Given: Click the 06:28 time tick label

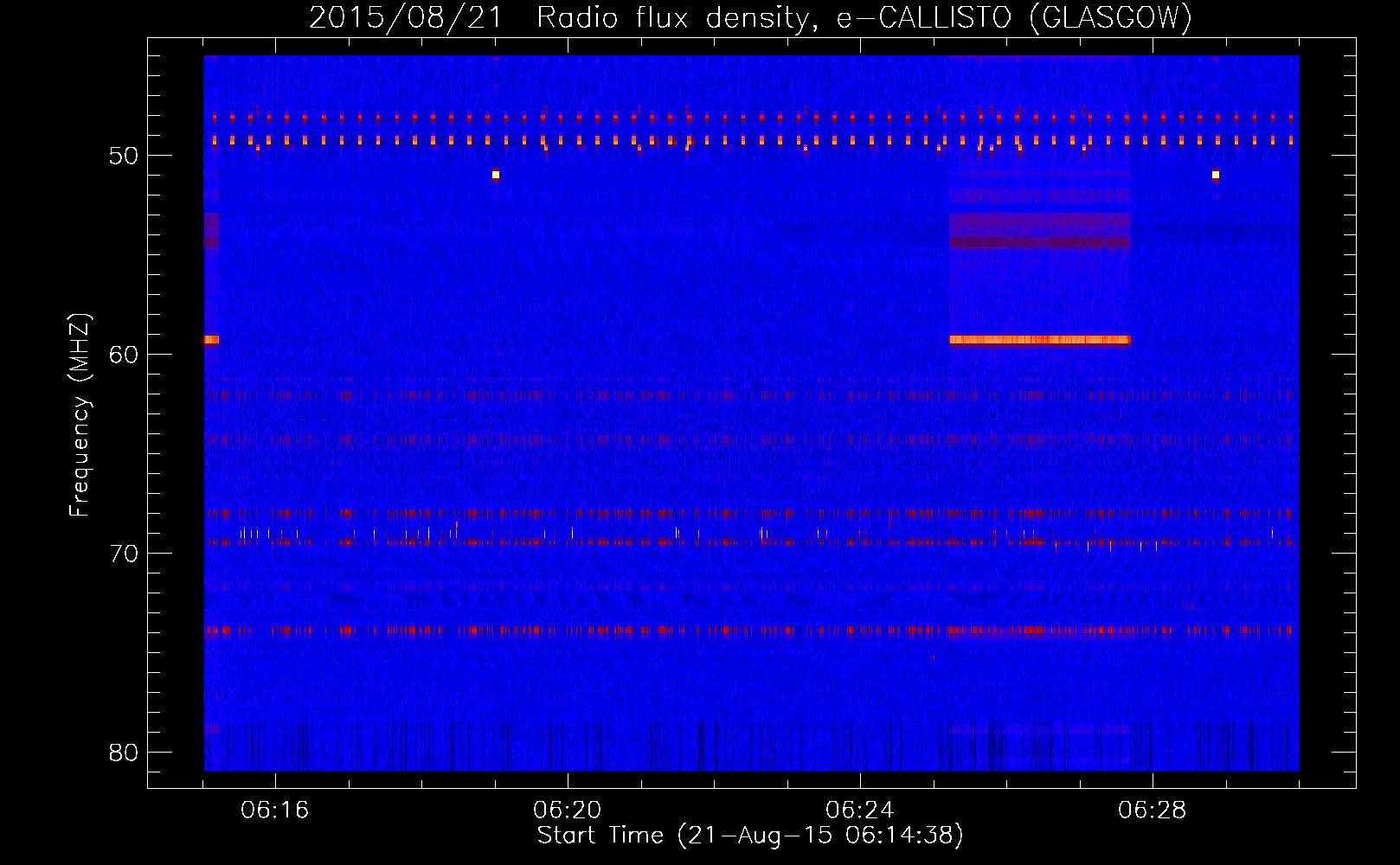Looking at the screenshot, I should (x=1152, y=811).
